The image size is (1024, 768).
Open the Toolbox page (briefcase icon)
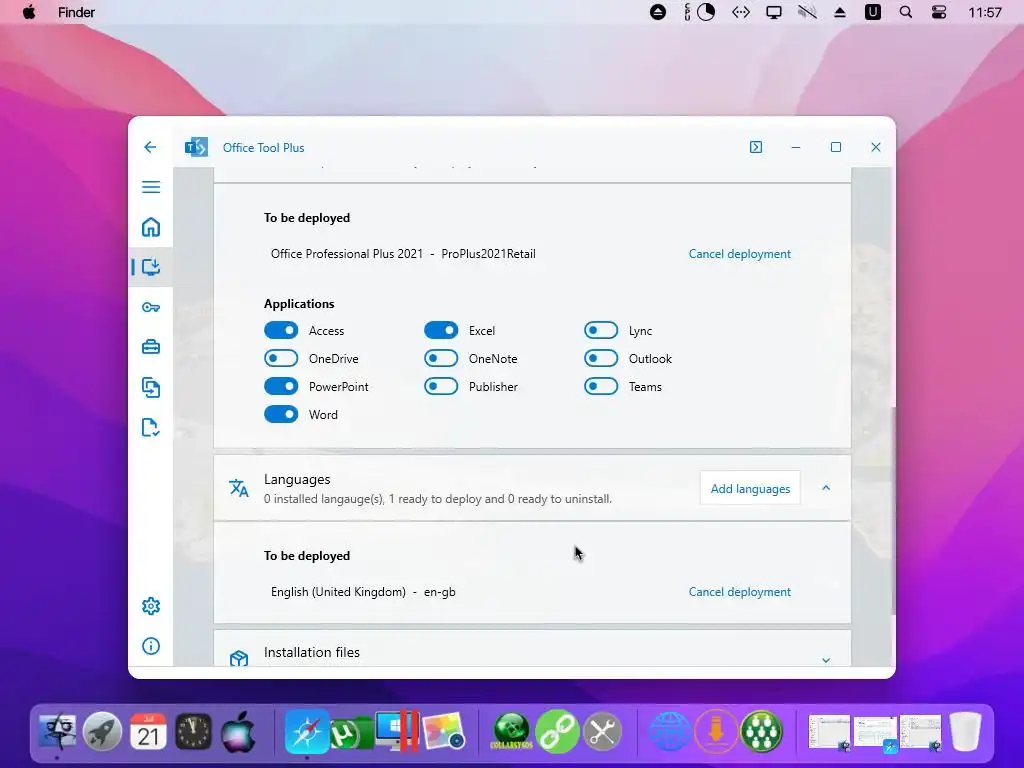(151, 347)
